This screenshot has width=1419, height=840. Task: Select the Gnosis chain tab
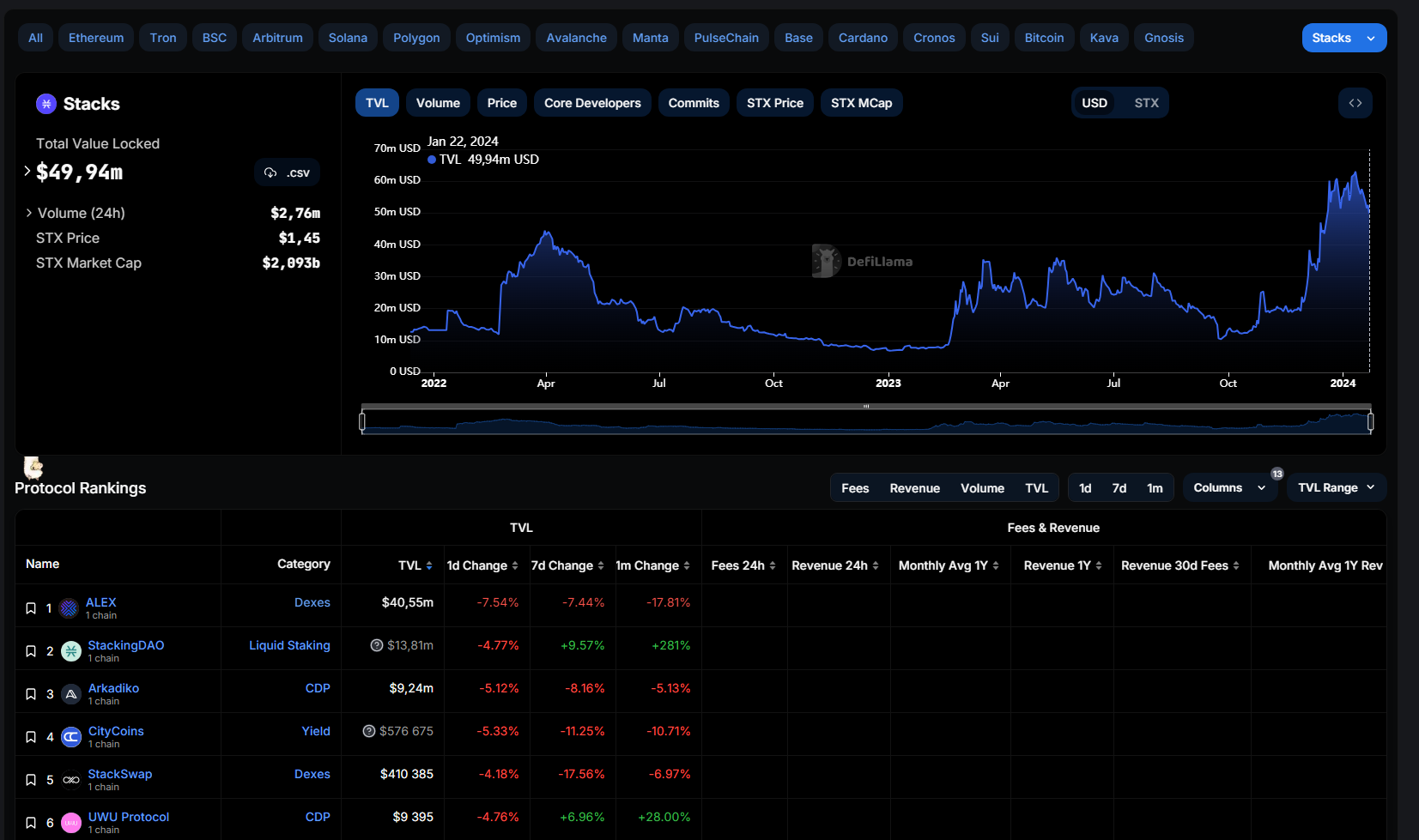pos(1164,38)
